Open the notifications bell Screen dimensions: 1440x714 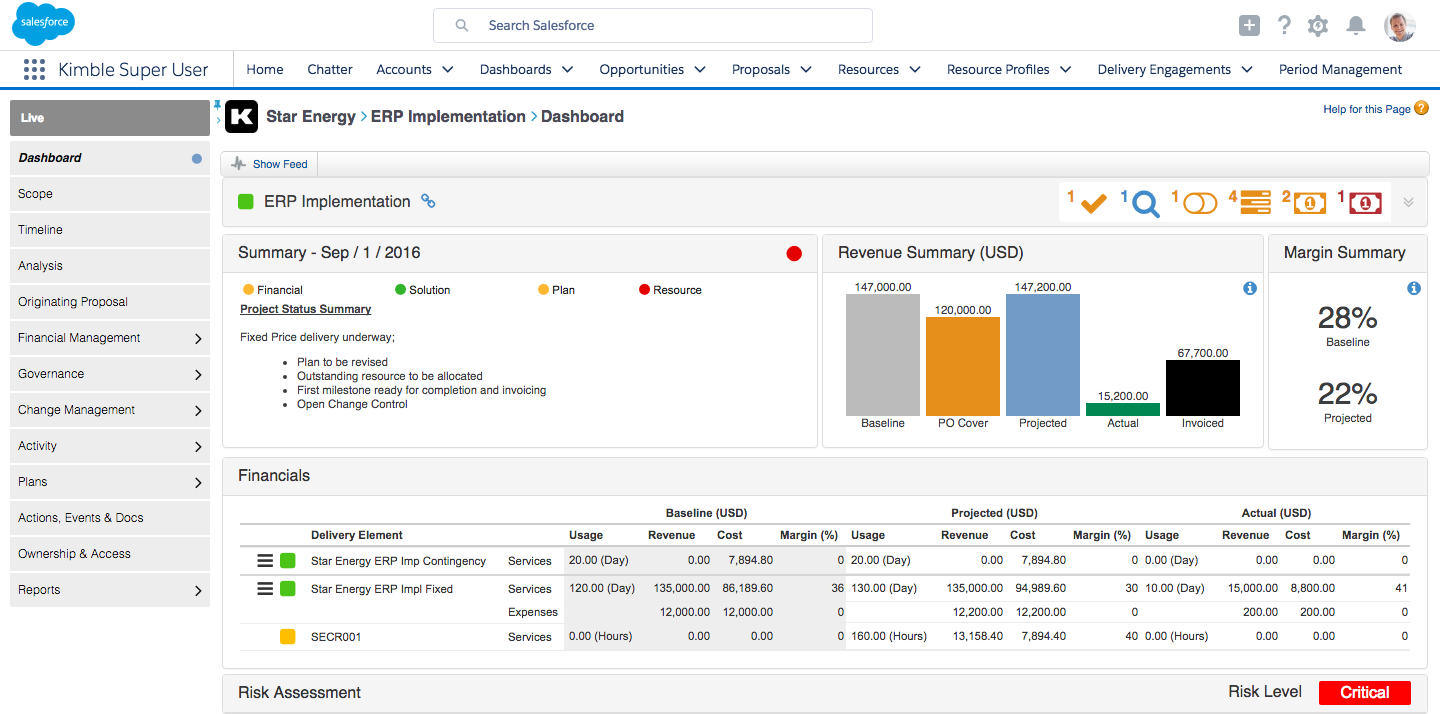point(1356,26)
